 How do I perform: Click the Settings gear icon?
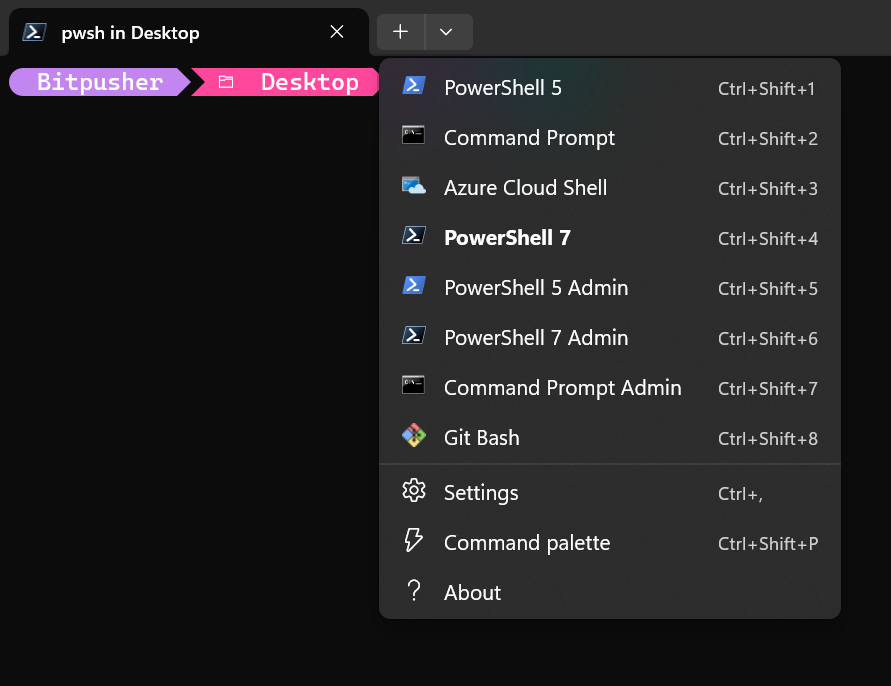click(414, 490)
